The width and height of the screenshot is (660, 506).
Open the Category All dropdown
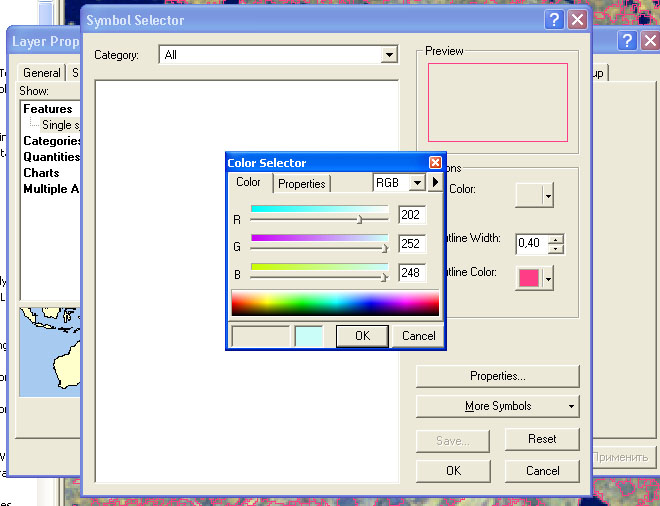click(x=389, y=55)
